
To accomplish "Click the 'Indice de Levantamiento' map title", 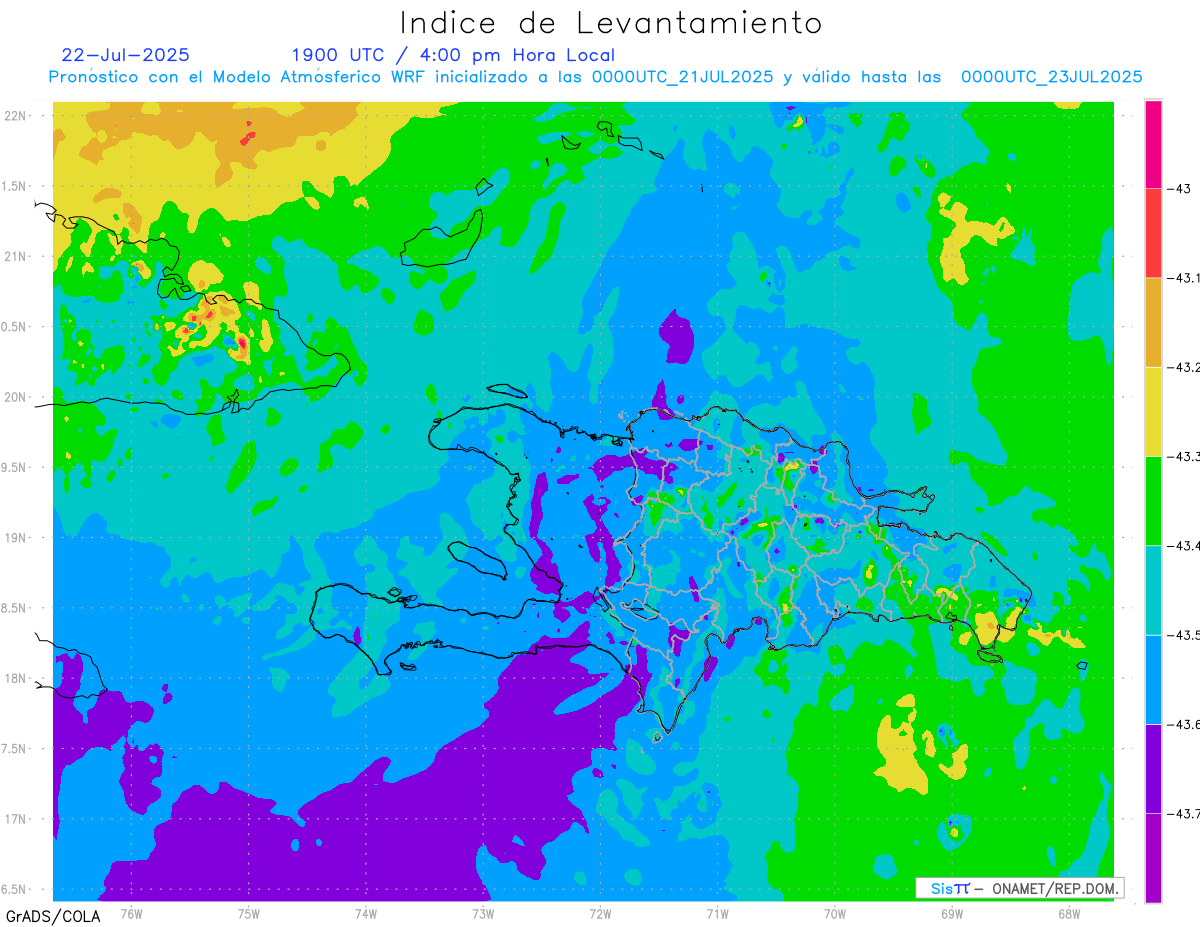I will click(611, 23).
